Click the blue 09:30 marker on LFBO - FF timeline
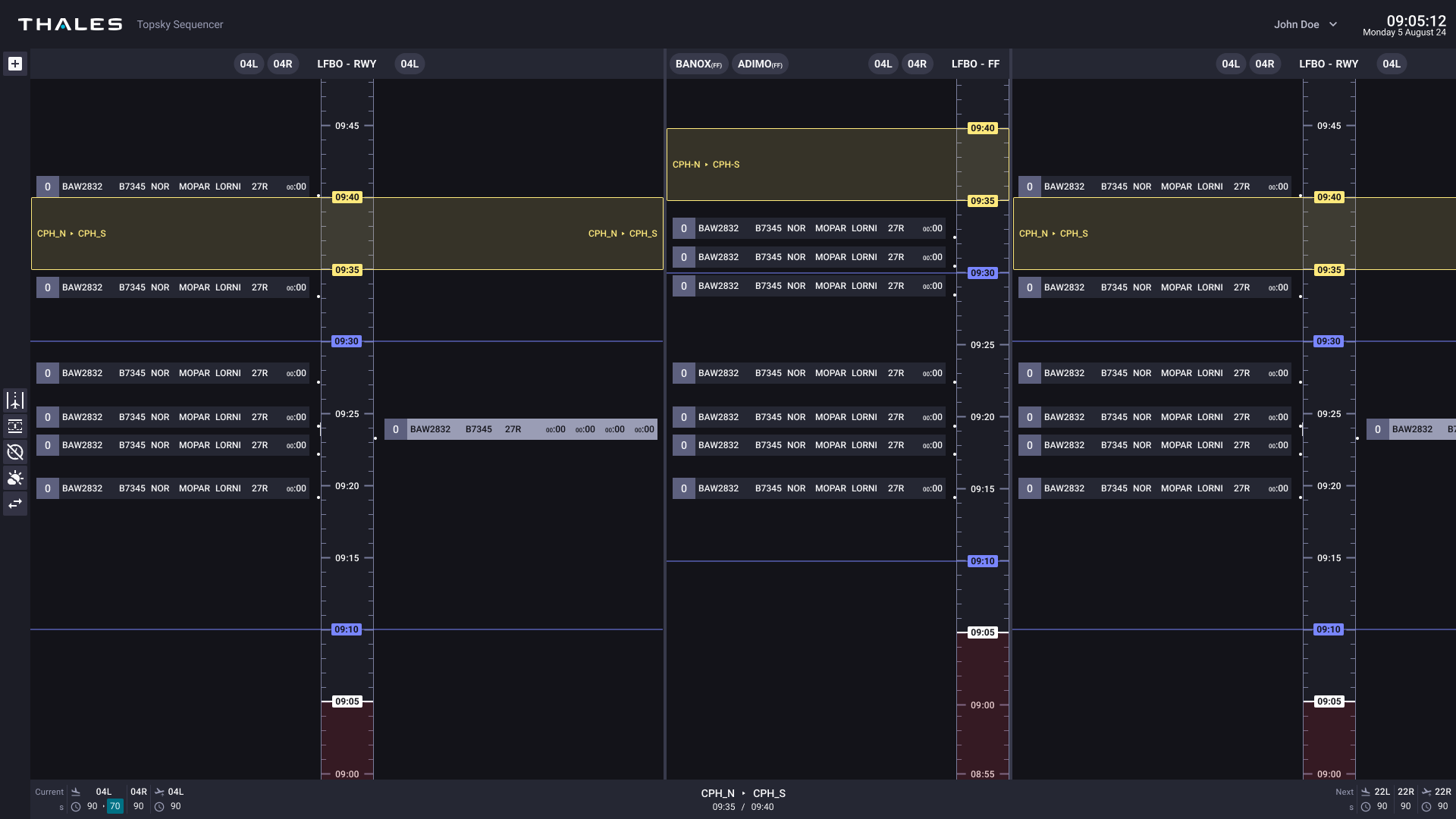The image size is (1456, 819). tap(982, 273)
